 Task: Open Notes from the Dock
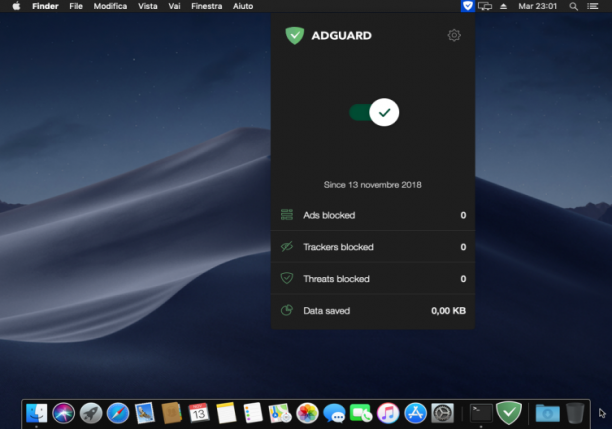point(226,413)
